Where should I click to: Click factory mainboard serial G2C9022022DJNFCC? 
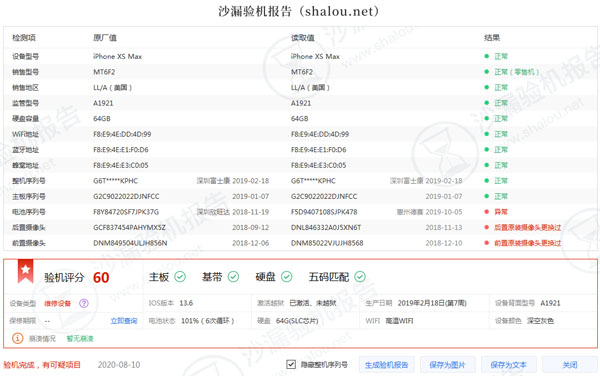click(126, 196)
